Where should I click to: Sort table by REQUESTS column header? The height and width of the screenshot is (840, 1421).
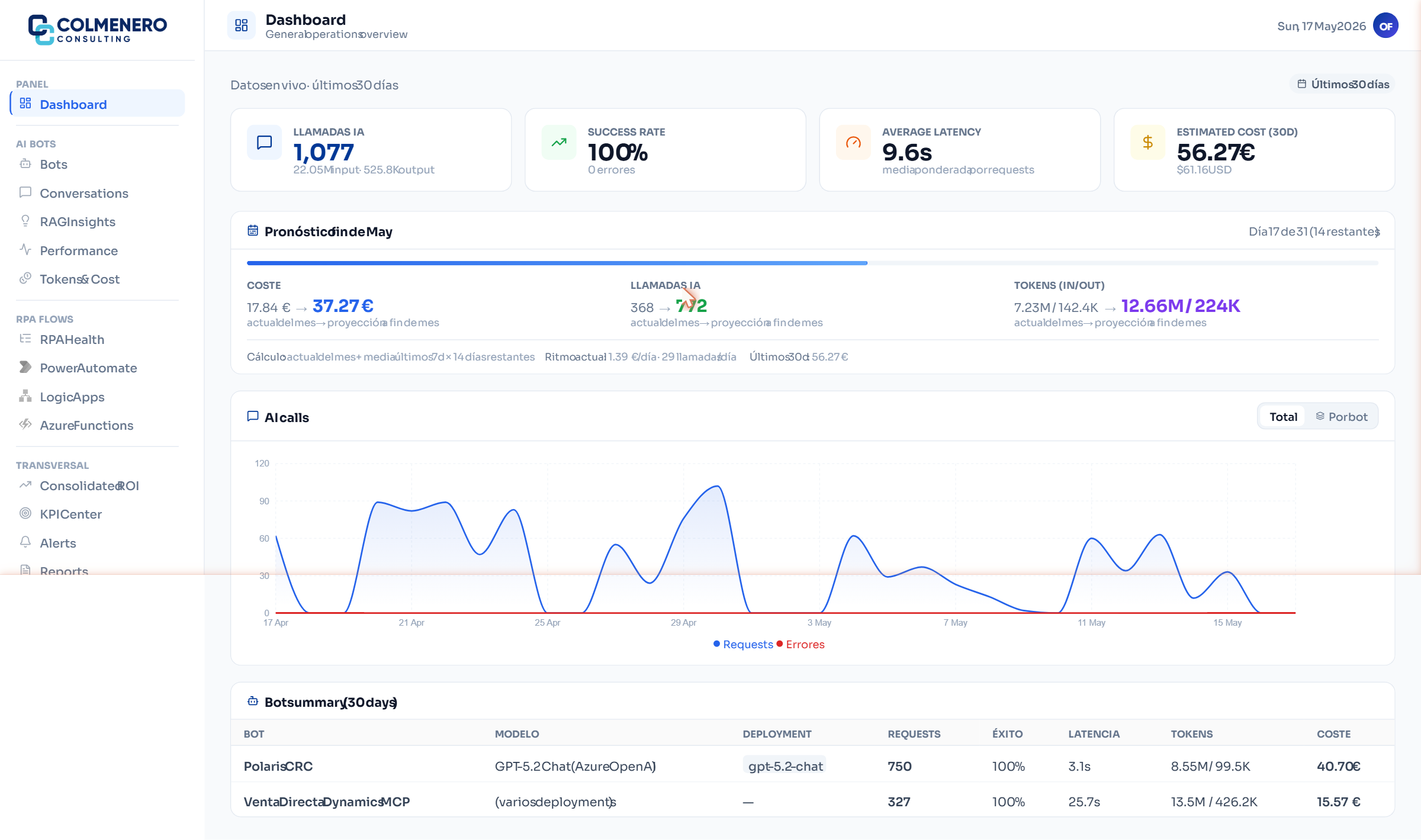click(x=914, y=733)
